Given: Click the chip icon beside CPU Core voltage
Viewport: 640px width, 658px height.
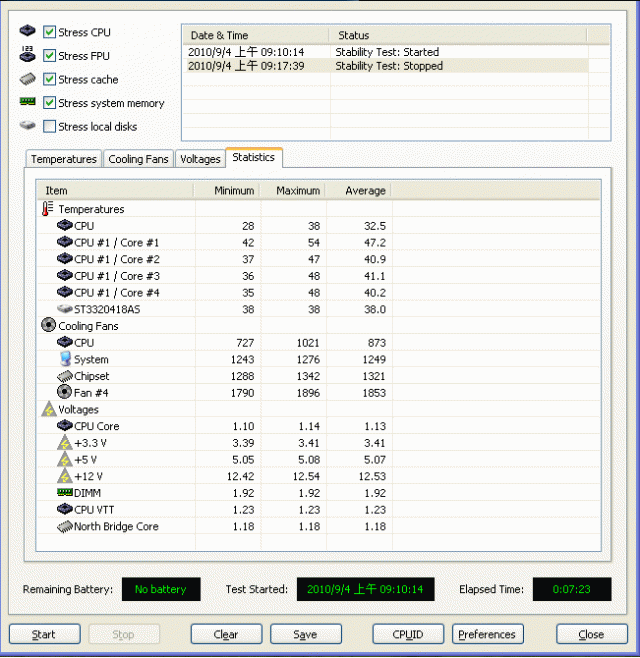Looking at the screenshot, I should [65, 426].
